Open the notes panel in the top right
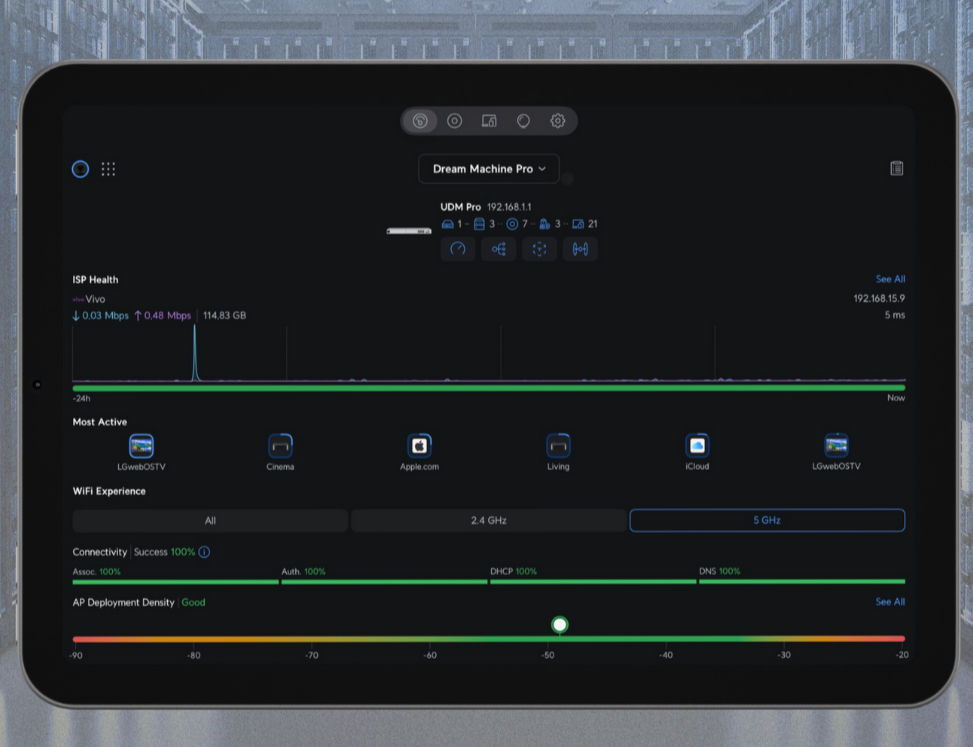This screenshot has height=747, width=973. [894, 168]
